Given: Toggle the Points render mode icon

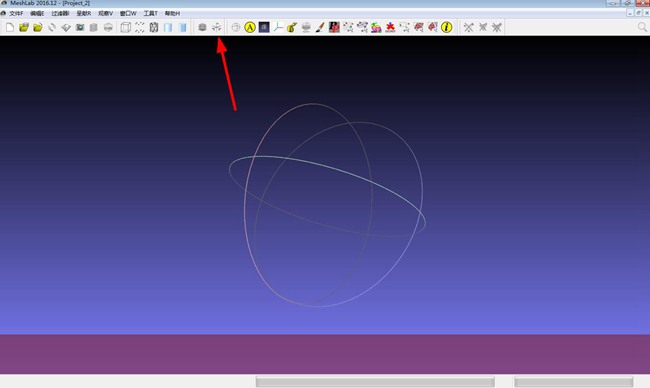Looking at the screenshot, I should pyautogui.click(x=140, y=27).
